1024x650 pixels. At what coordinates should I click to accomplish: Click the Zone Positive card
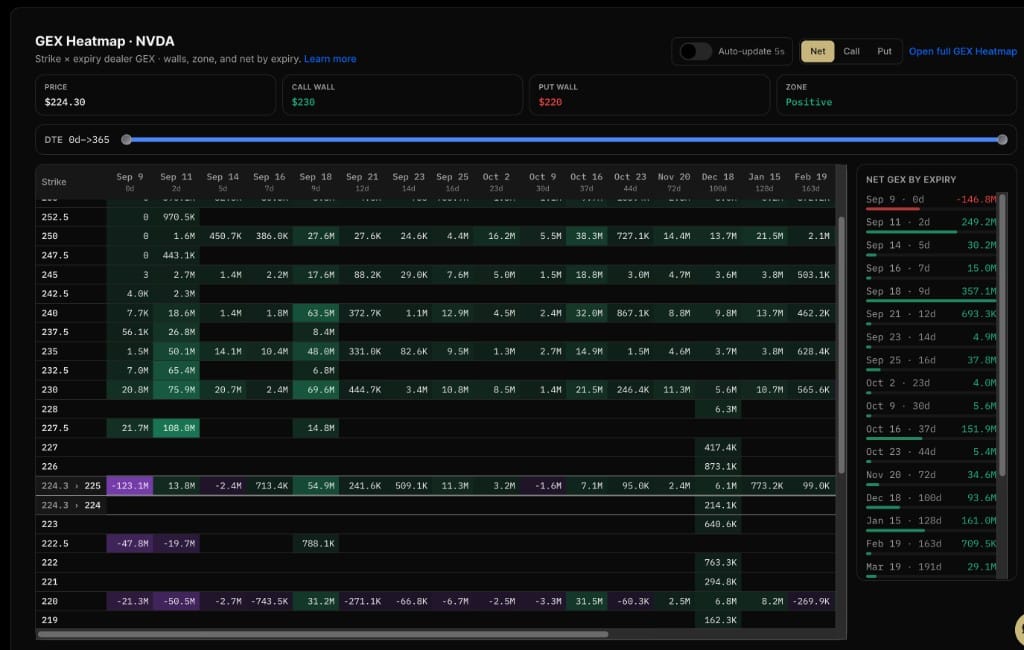point(896,95)
